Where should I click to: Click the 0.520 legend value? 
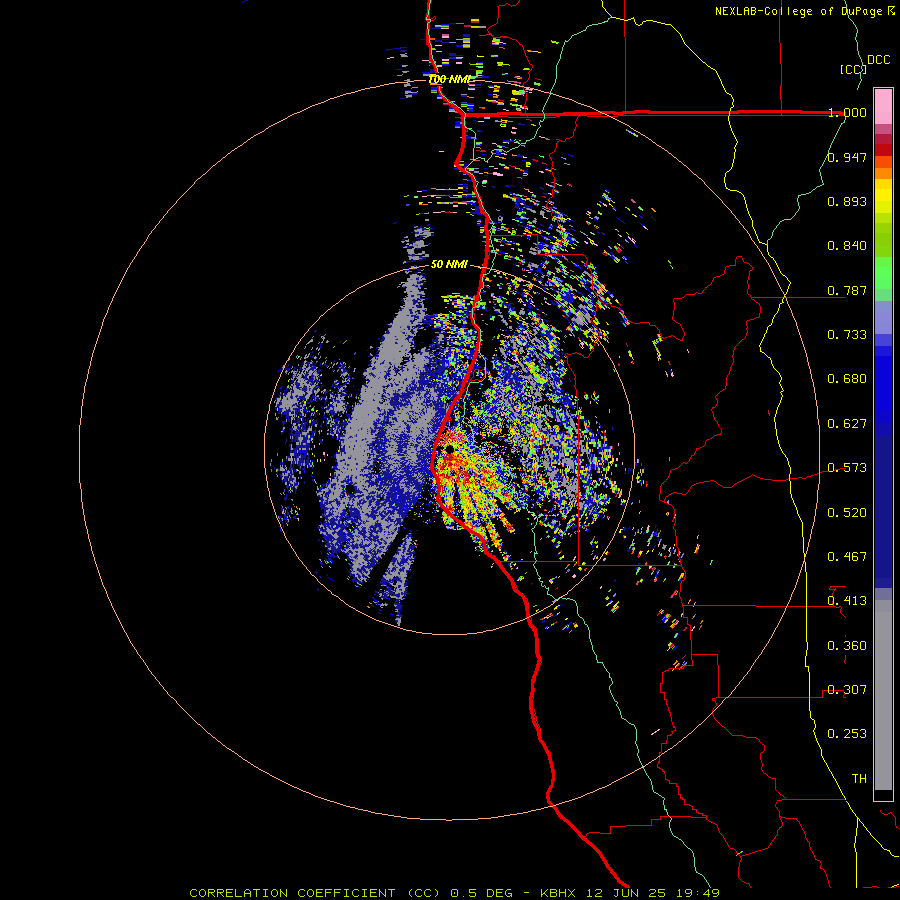[x=847, y=513]
